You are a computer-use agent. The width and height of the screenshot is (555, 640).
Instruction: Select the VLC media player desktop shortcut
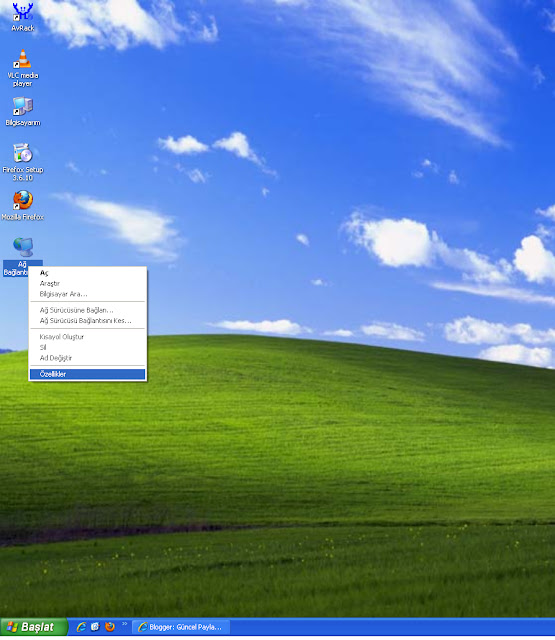click(22, 68)
